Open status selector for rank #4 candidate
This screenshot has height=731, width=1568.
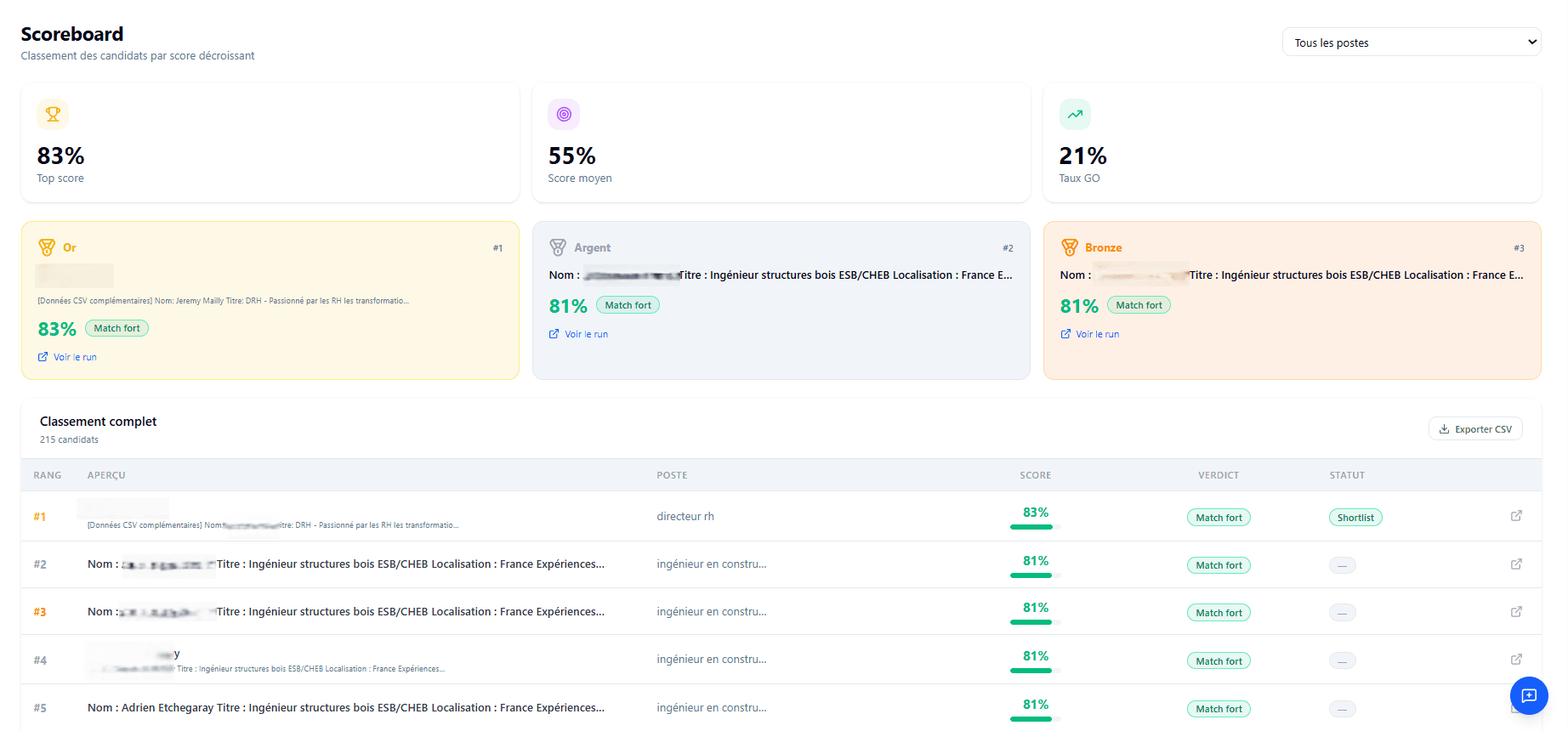1342,660
